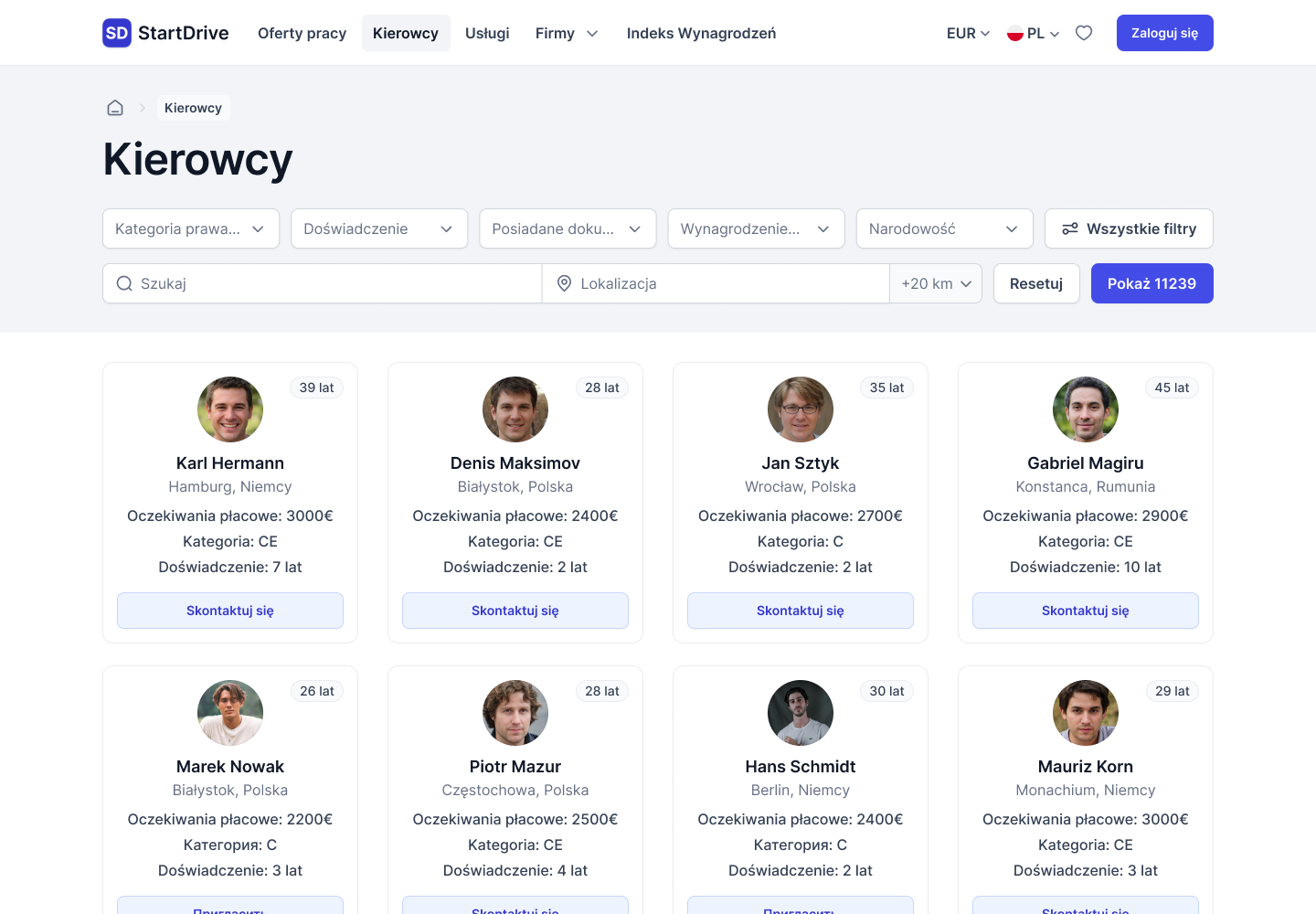Click the Polish flag language icon

(1014, 32)
